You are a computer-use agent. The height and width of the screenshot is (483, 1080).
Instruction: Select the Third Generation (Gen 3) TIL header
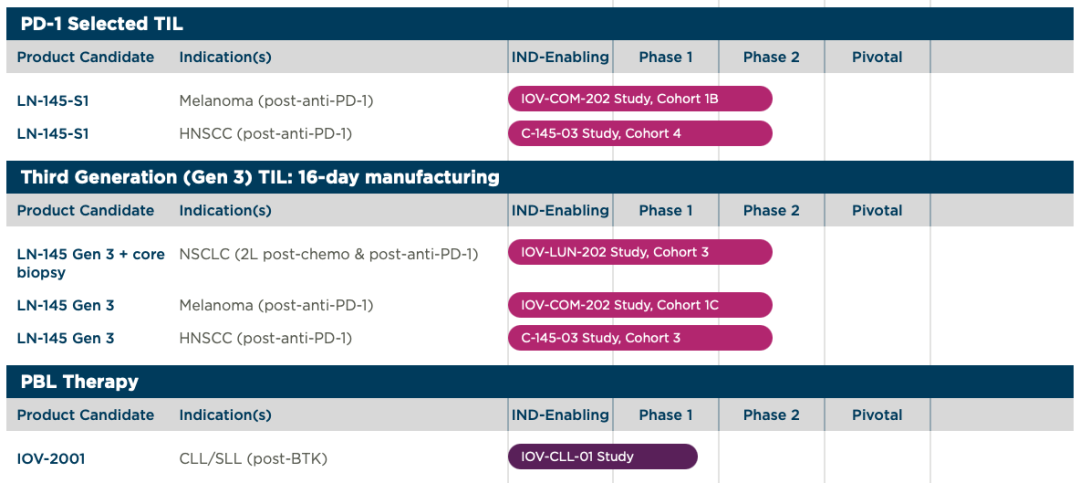point(260,178)
